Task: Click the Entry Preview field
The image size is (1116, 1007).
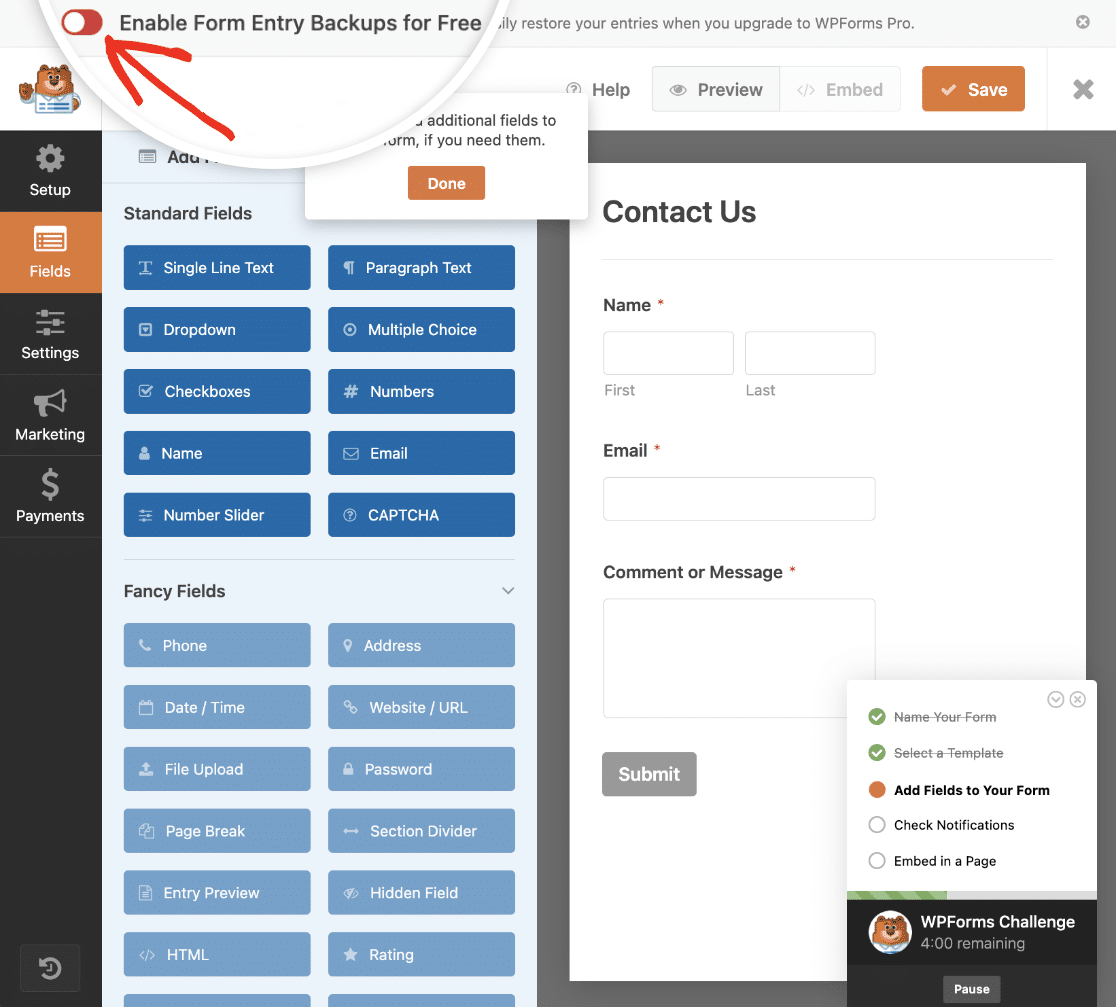Action: click(x=217, y=893)
